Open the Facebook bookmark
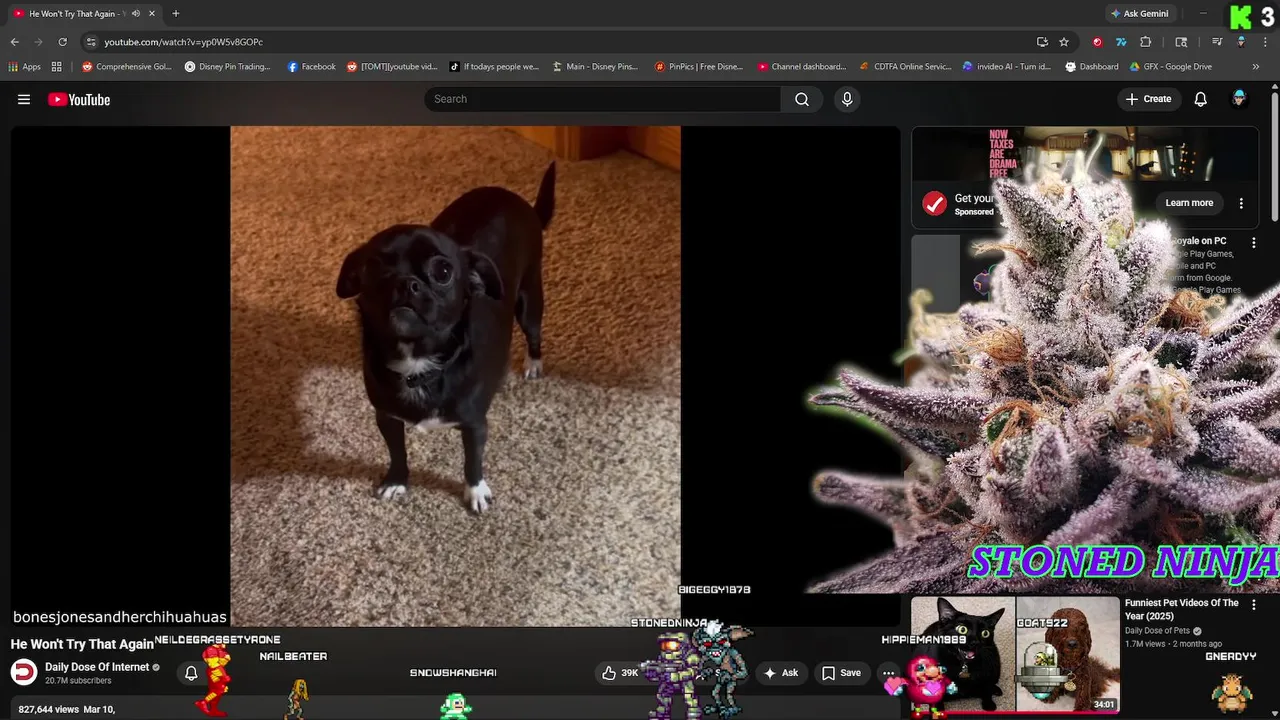Screen dimensions: 1280x720 [x=312, y=67]
